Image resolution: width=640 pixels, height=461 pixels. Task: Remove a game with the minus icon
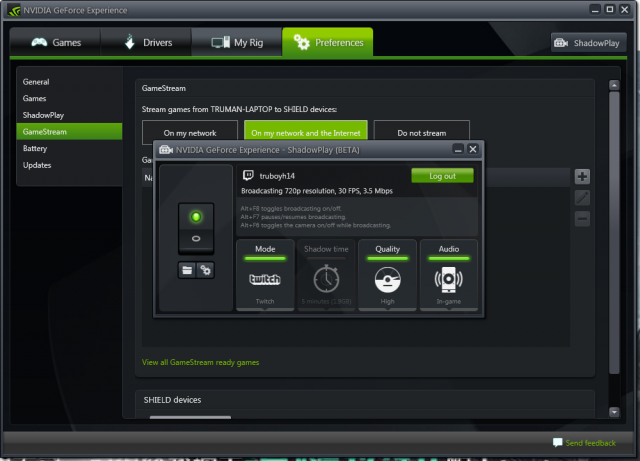(x=582, y=219)
